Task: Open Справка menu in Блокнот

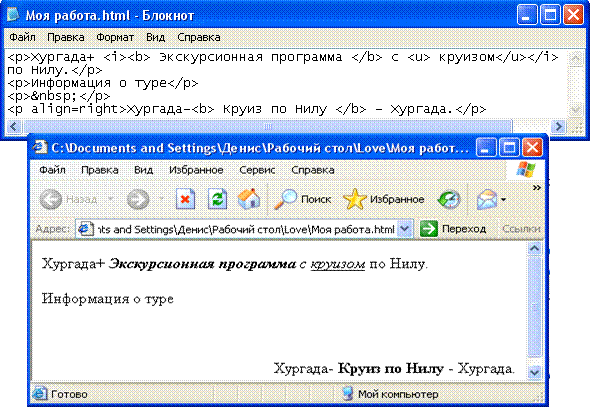Action: coord(199,37)
